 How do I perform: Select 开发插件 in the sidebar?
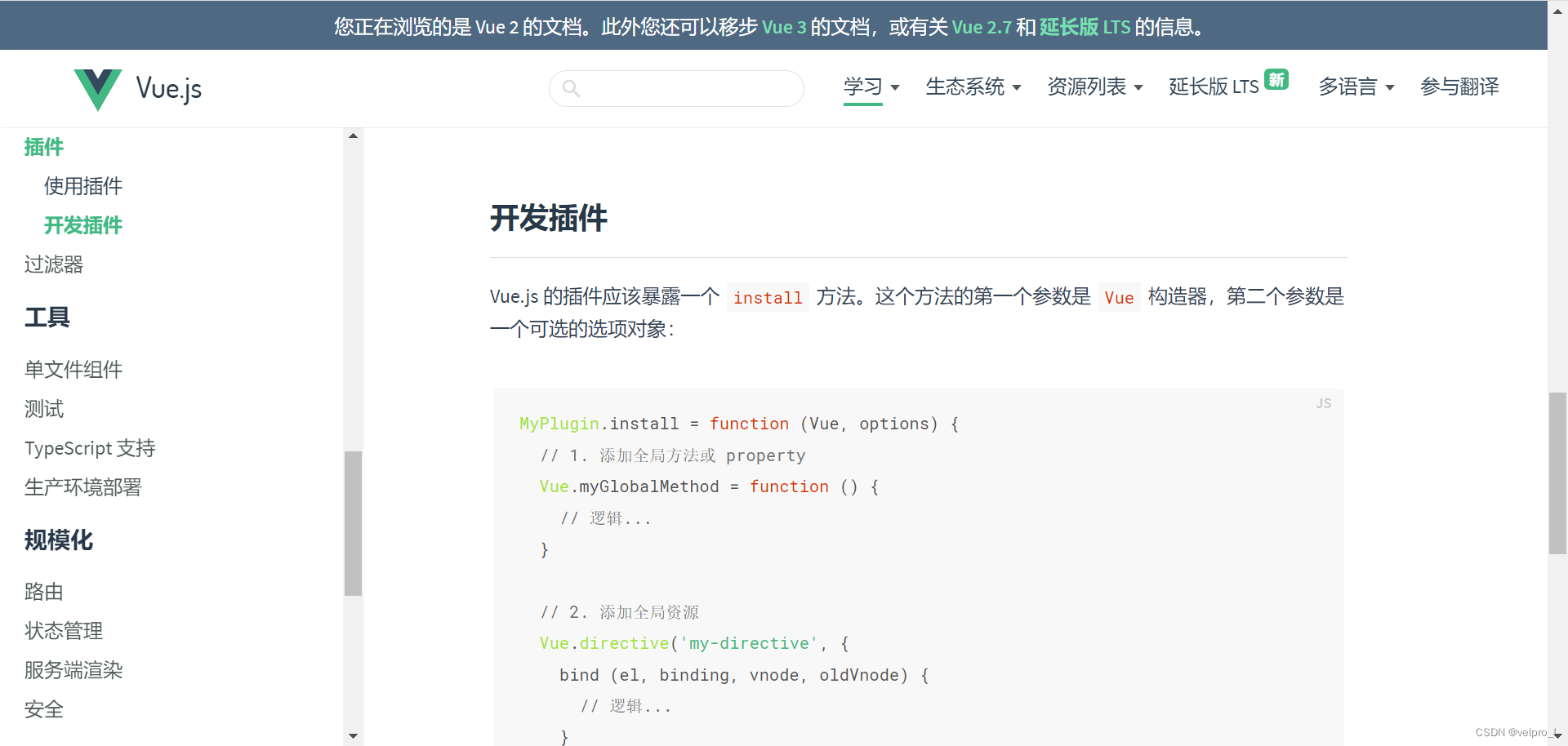(x=83, y=225)
